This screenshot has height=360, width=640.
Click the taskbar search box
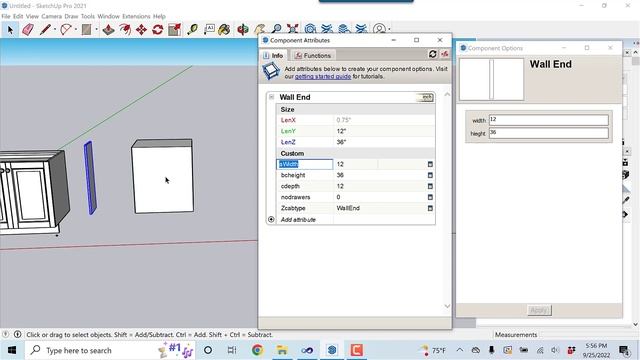[x=110, y=350]
